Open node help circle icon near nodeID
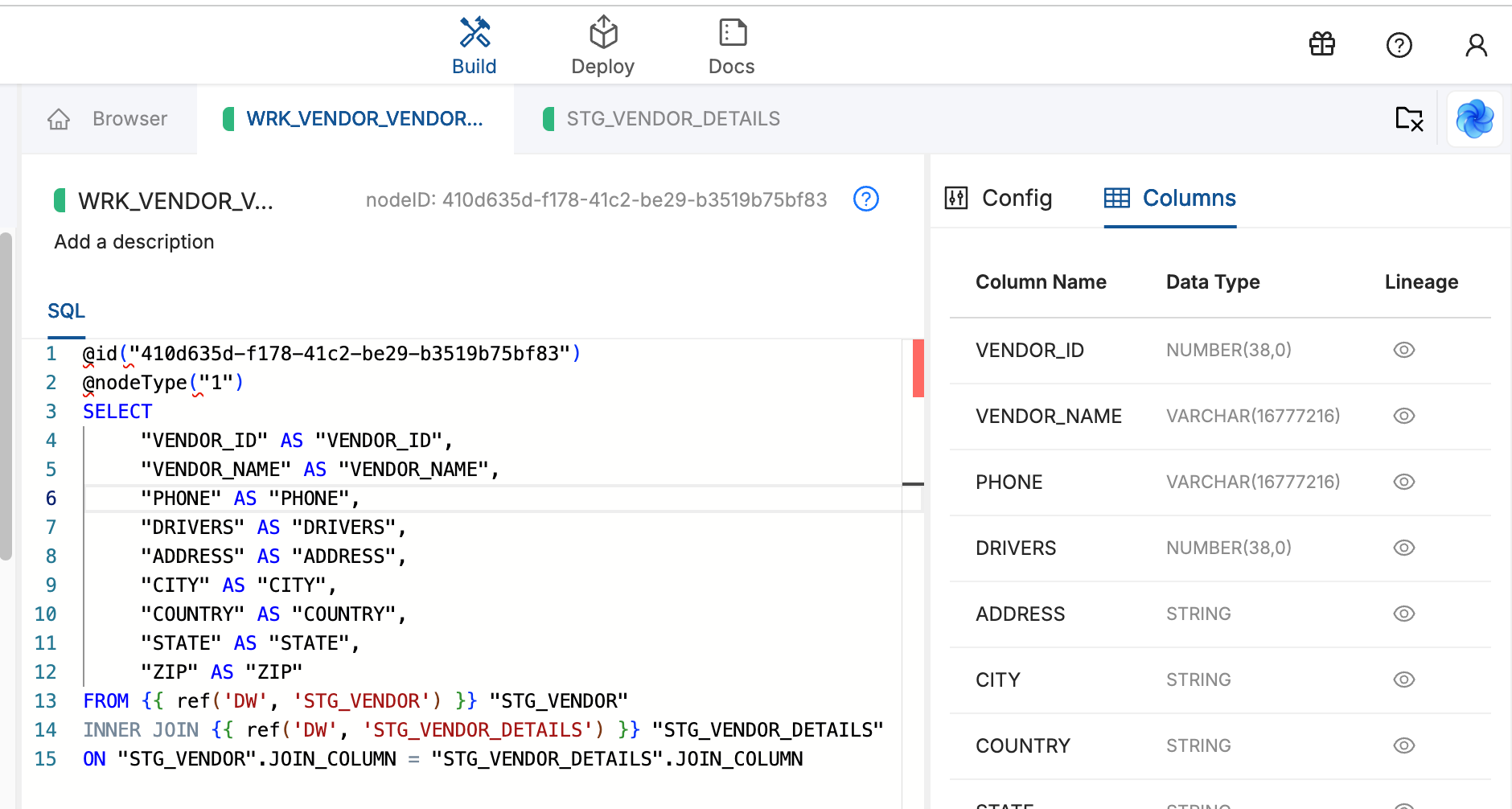 pyautogui.click(x=865, y=199)
